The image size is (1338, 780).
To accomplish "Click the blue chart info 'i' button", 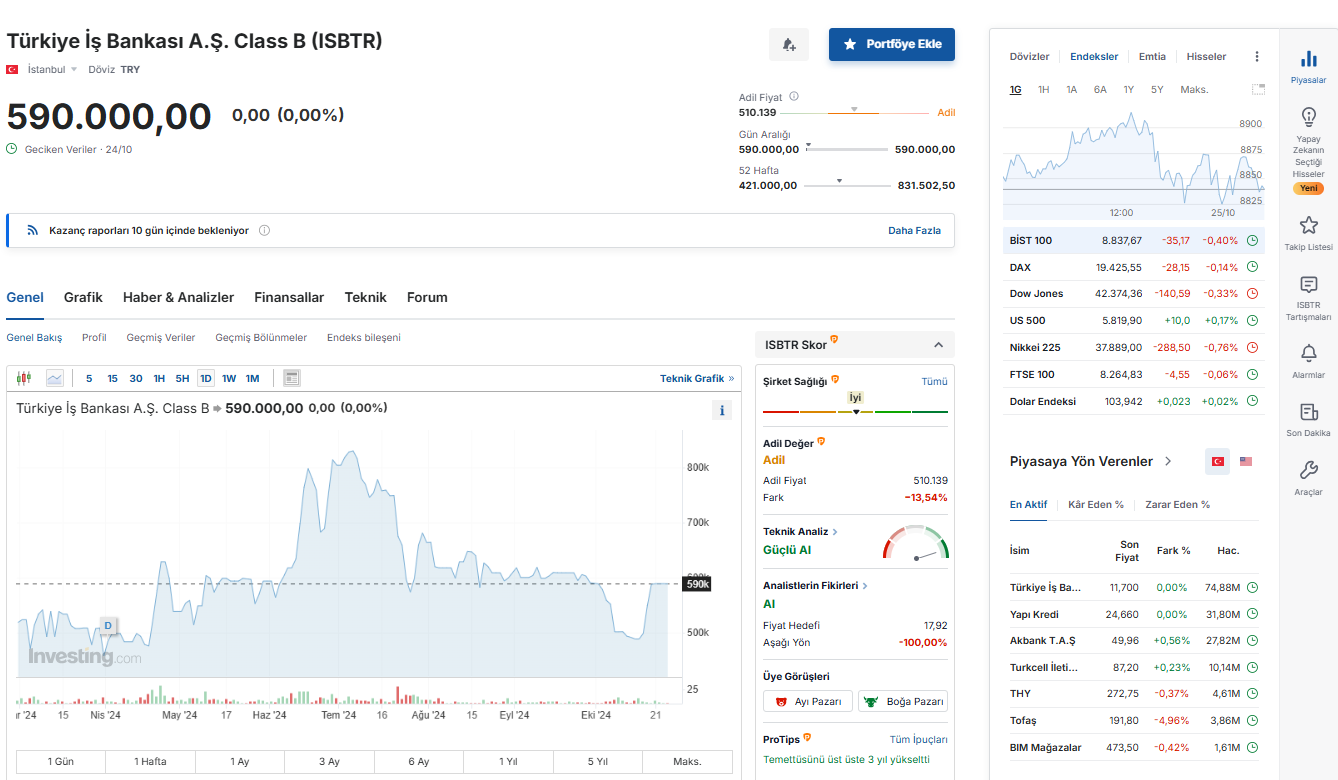I will coord(722,410).
